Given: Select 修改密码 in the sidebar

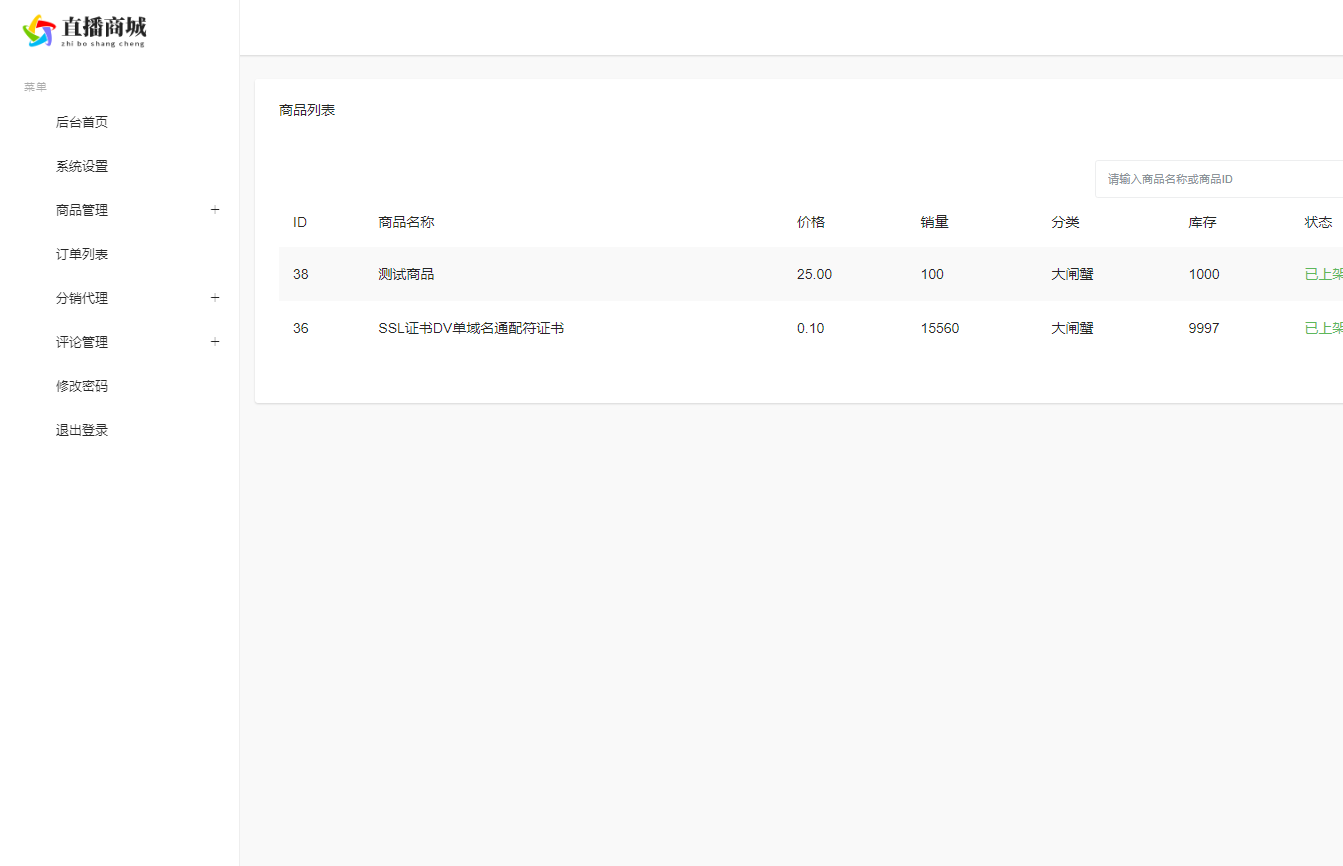Looking at the screenshot, I should tap(82, 386).
